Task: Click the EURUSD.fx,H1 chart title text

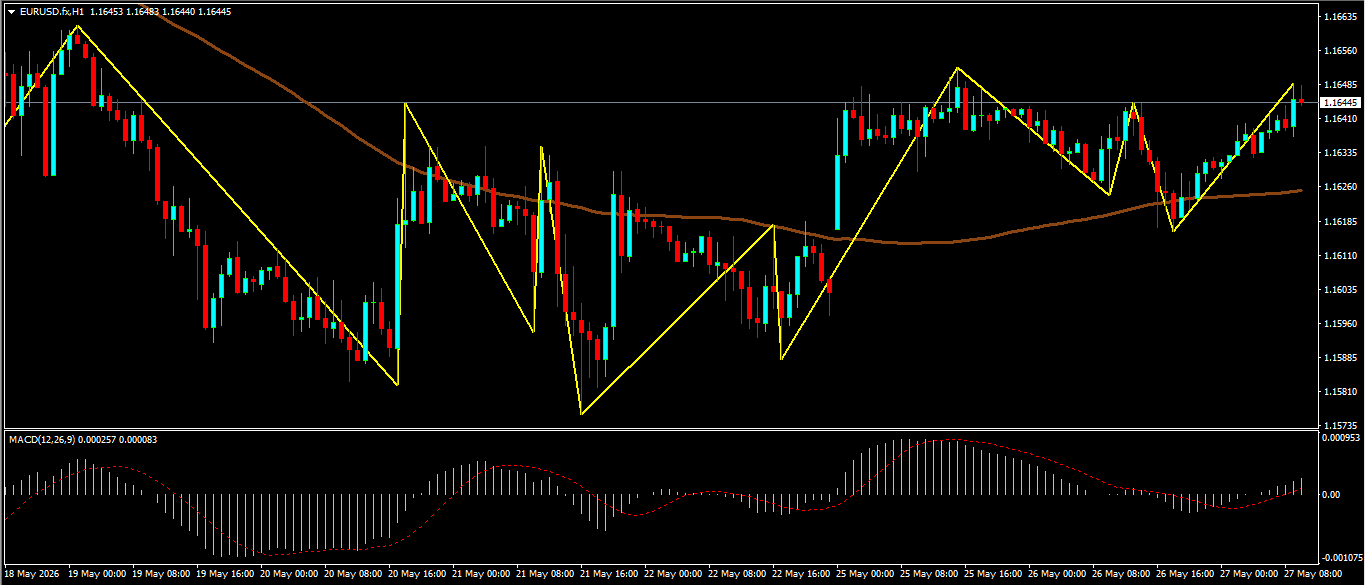Action: pos(51,11)
